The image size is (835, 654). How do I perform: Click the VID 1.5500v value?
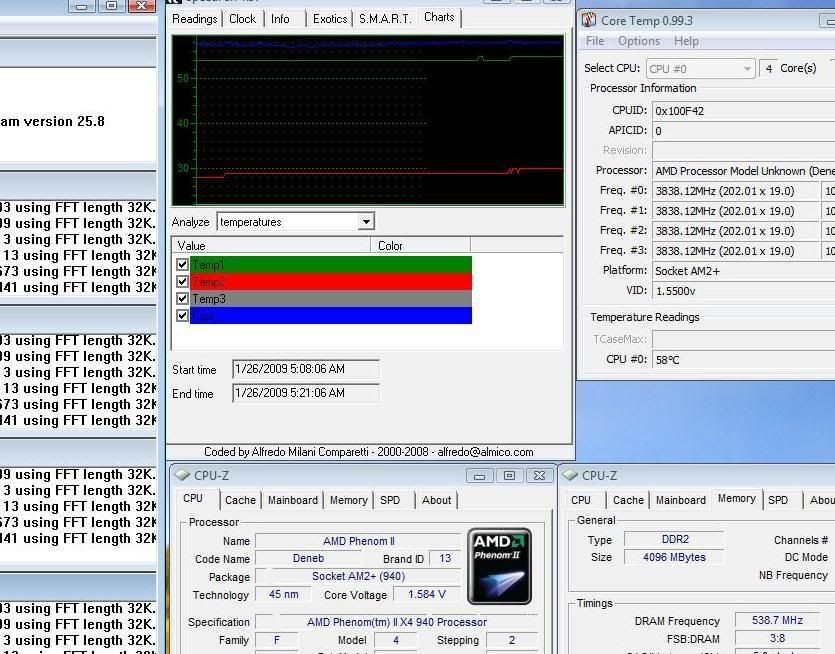tap(675, 291)
